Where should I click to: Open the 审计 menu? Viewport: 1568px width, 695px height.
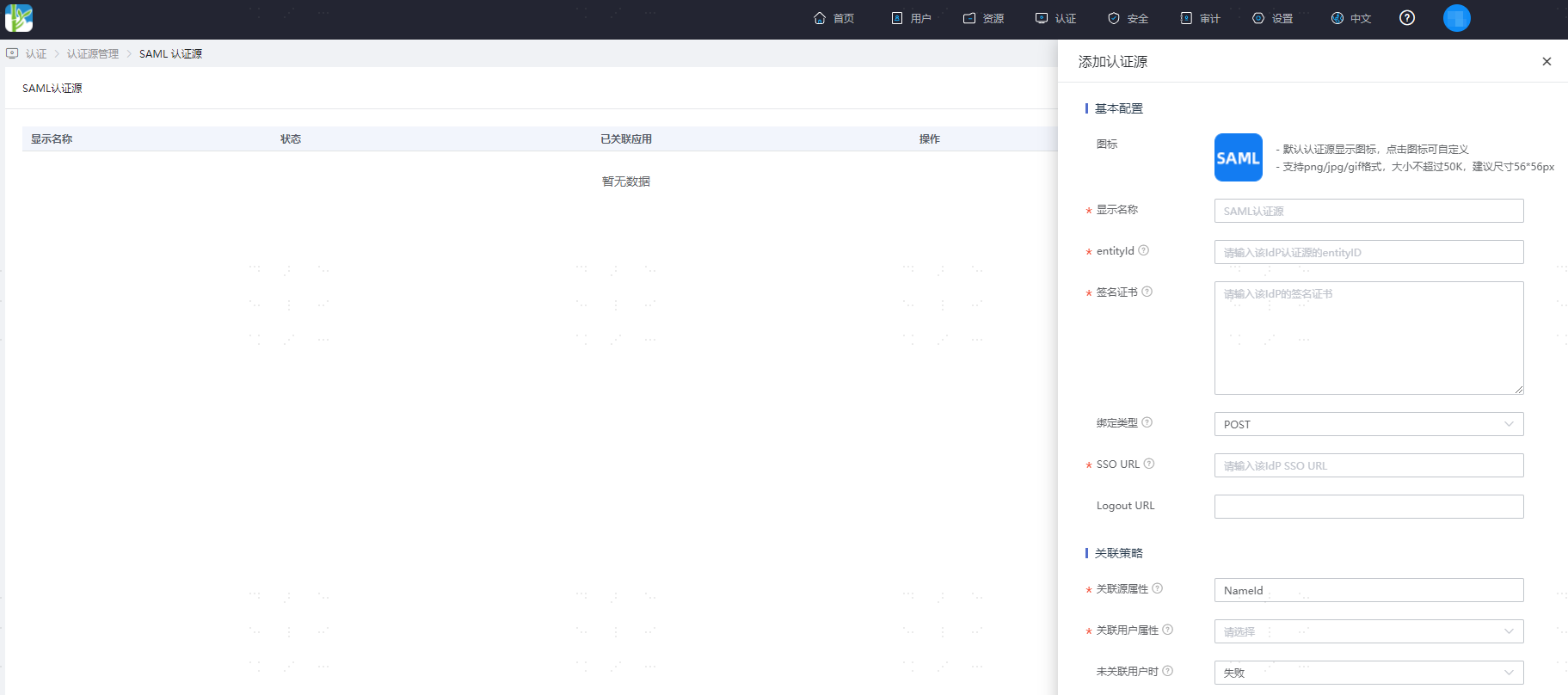coord(1200,18)
